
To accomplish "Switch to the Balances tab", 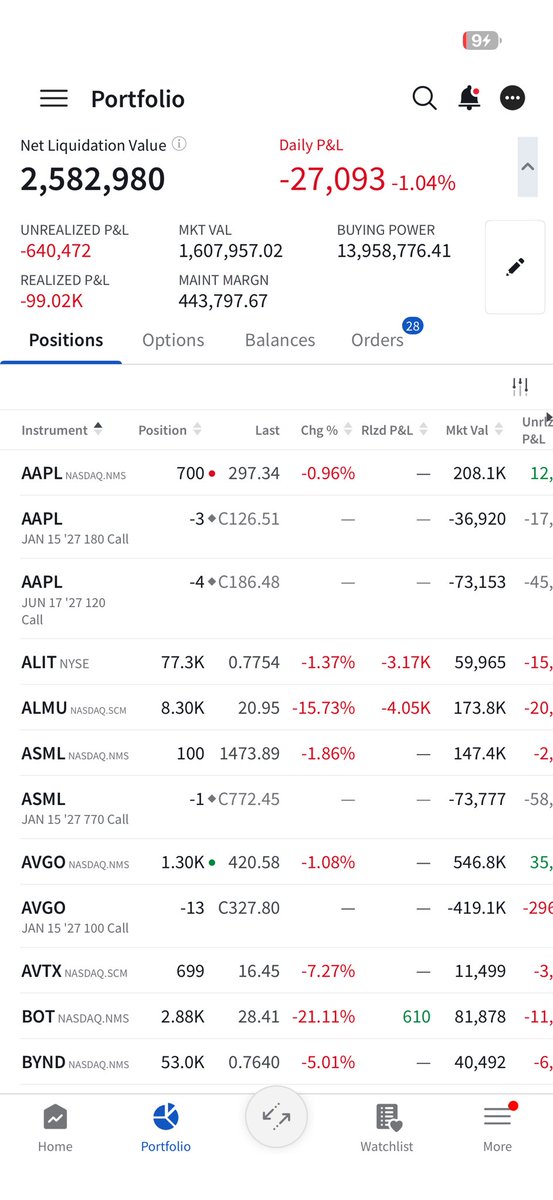I will (280, 340).
